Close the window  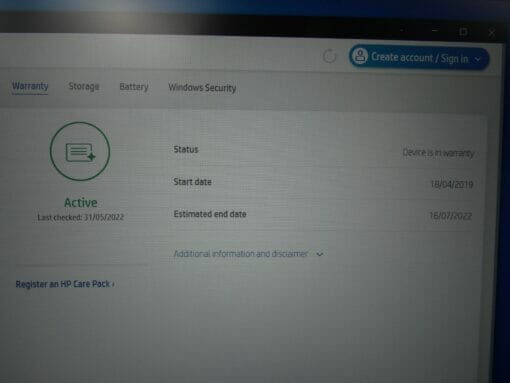click(x=491, y=33)
